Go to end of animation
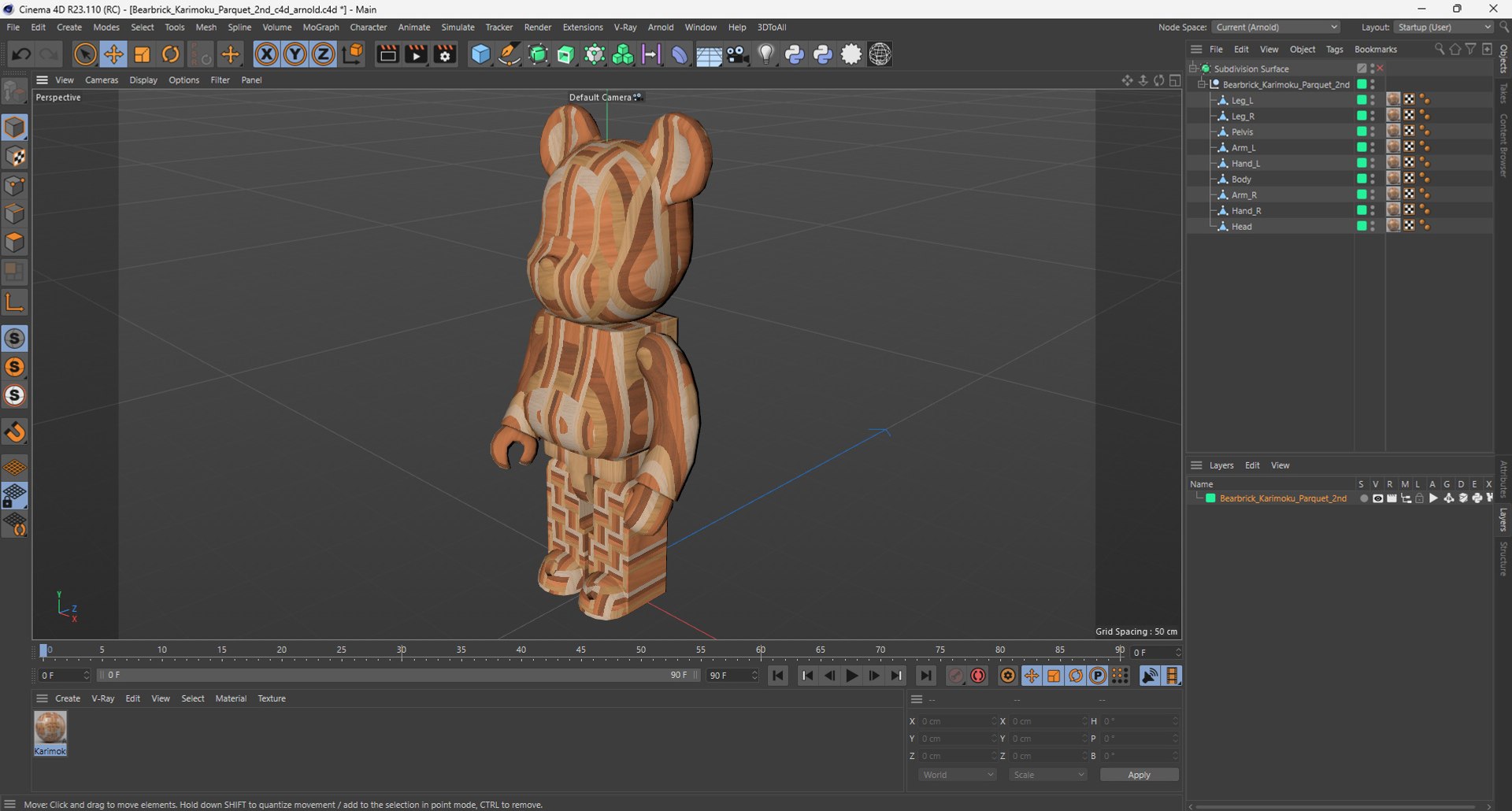 pyautogui.click(x=926, y=676)
